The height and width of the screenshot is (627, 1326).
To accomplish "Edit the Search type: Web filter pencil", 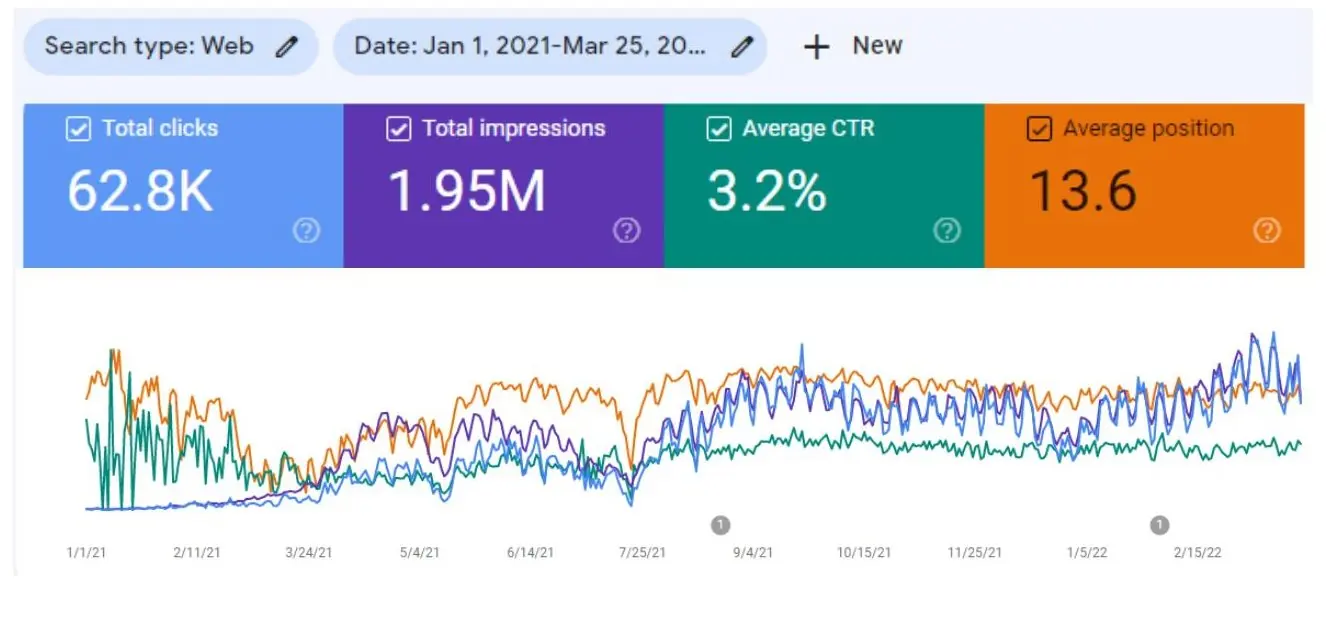I will pos(287,46).
